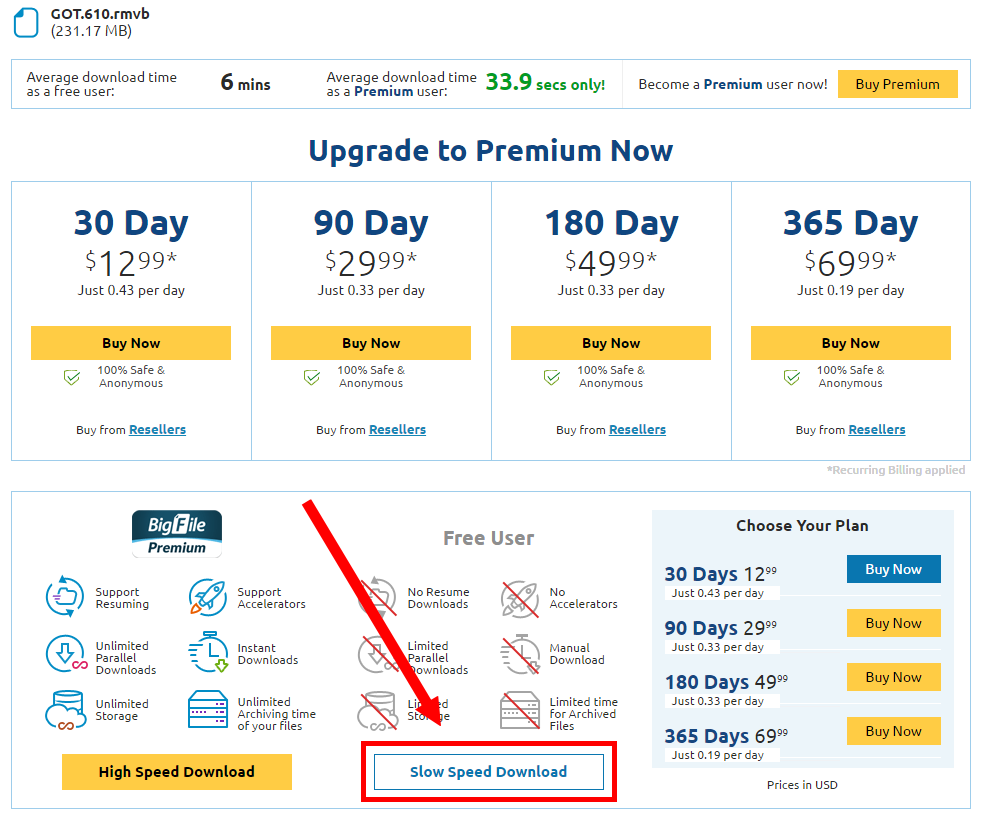Image resolution: width=984 pixels, height=814 pixels.
Task: Click blue Buy Now for 30 Days 12.99
Action: click(x=894, y=569)
